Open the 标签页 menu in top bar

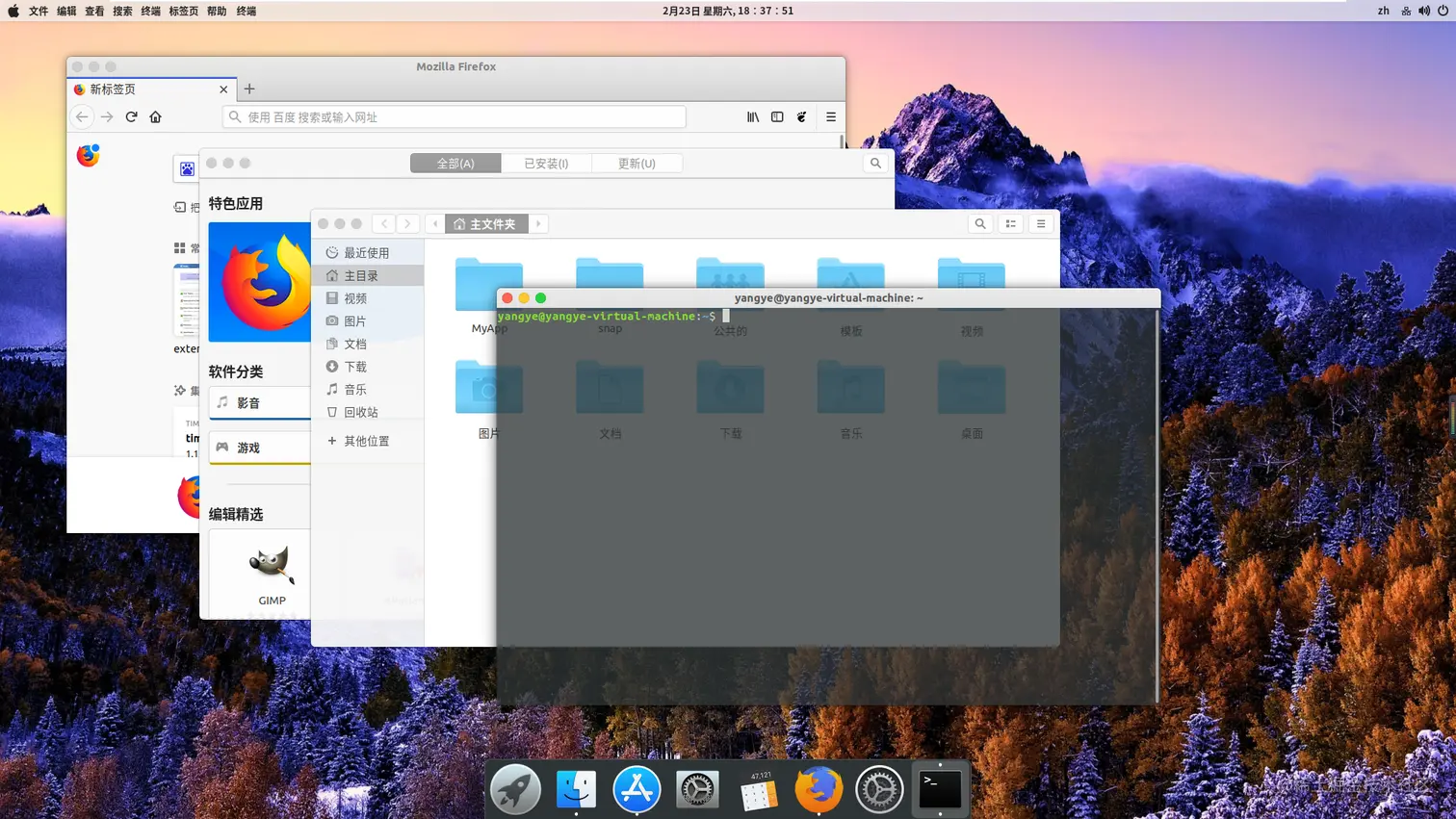click(x=183, y=11)
